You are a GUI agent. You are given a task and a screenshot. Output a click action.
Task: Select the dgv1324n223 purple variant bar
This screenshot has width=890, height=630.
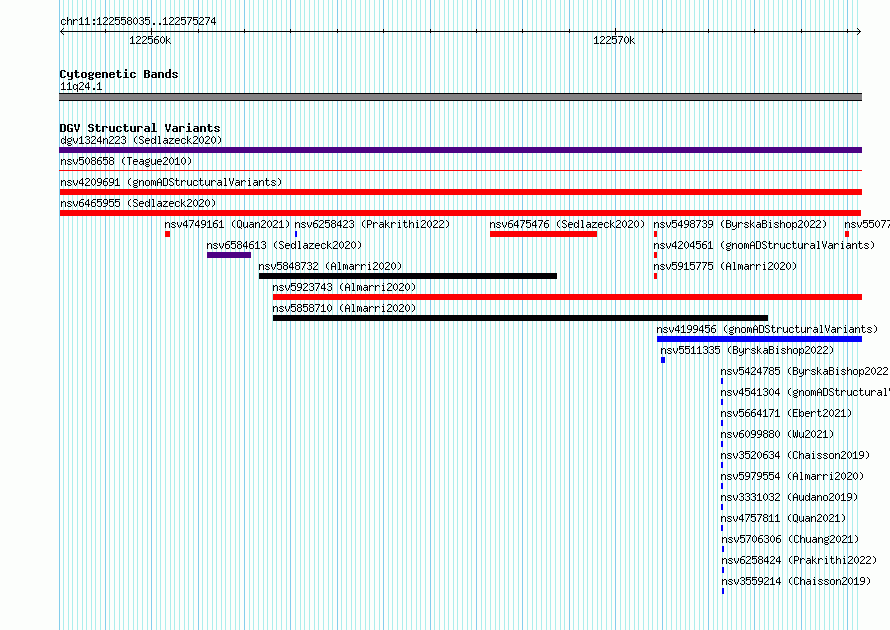pos(460,150)
